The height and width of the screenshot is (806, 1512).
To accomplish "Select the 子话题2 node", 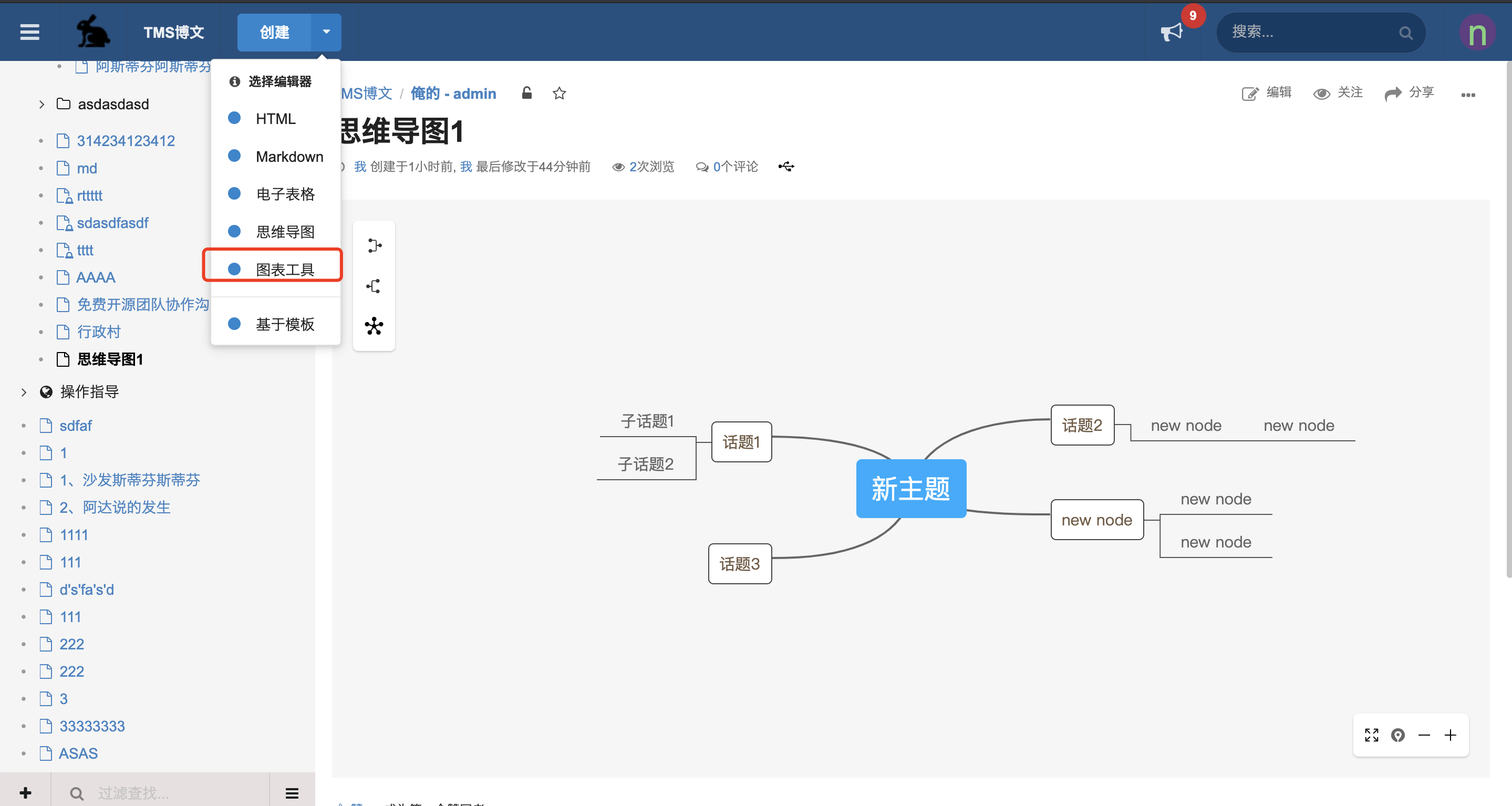I will coord(646,464).
